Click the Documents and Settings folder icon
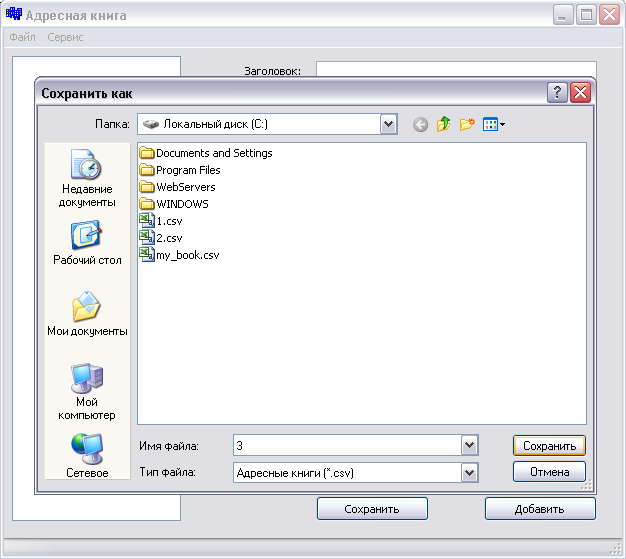 [x=147, y=153]
